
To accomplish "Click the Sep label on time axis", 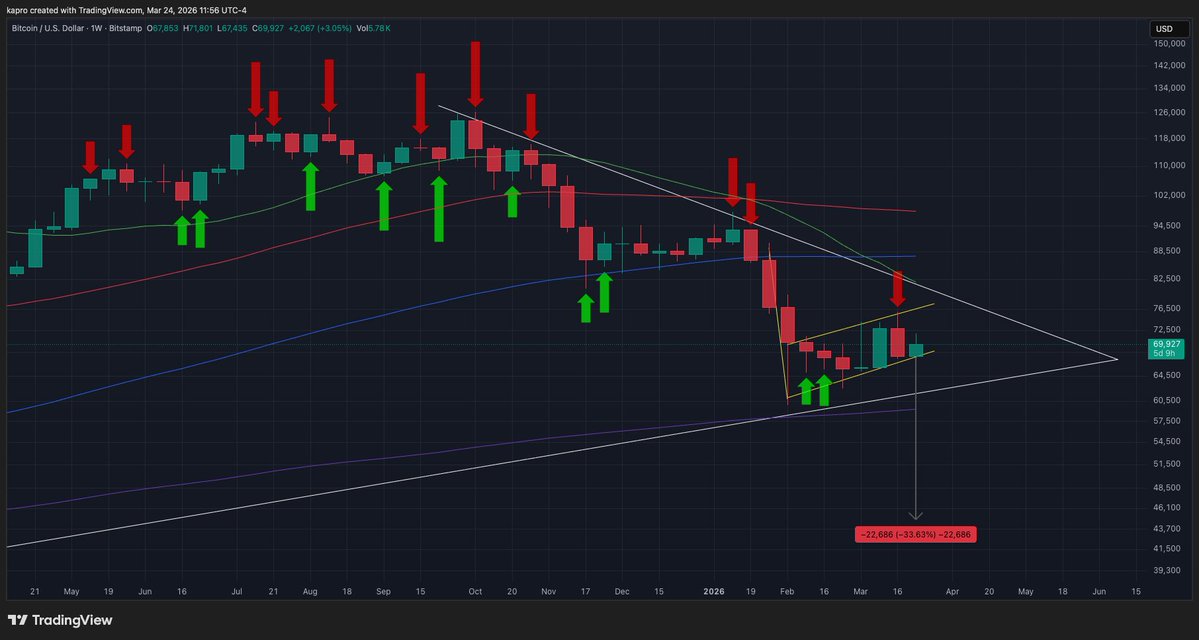I will pos(384,592).
